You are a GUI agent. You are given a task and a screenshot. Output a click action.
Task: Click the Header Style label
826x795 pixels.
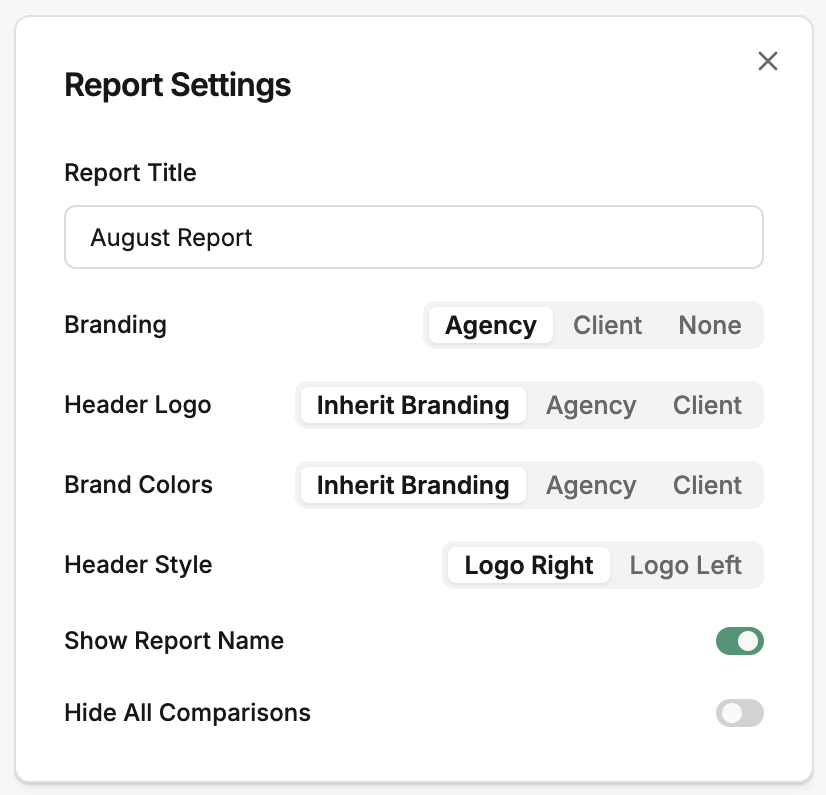138,565
